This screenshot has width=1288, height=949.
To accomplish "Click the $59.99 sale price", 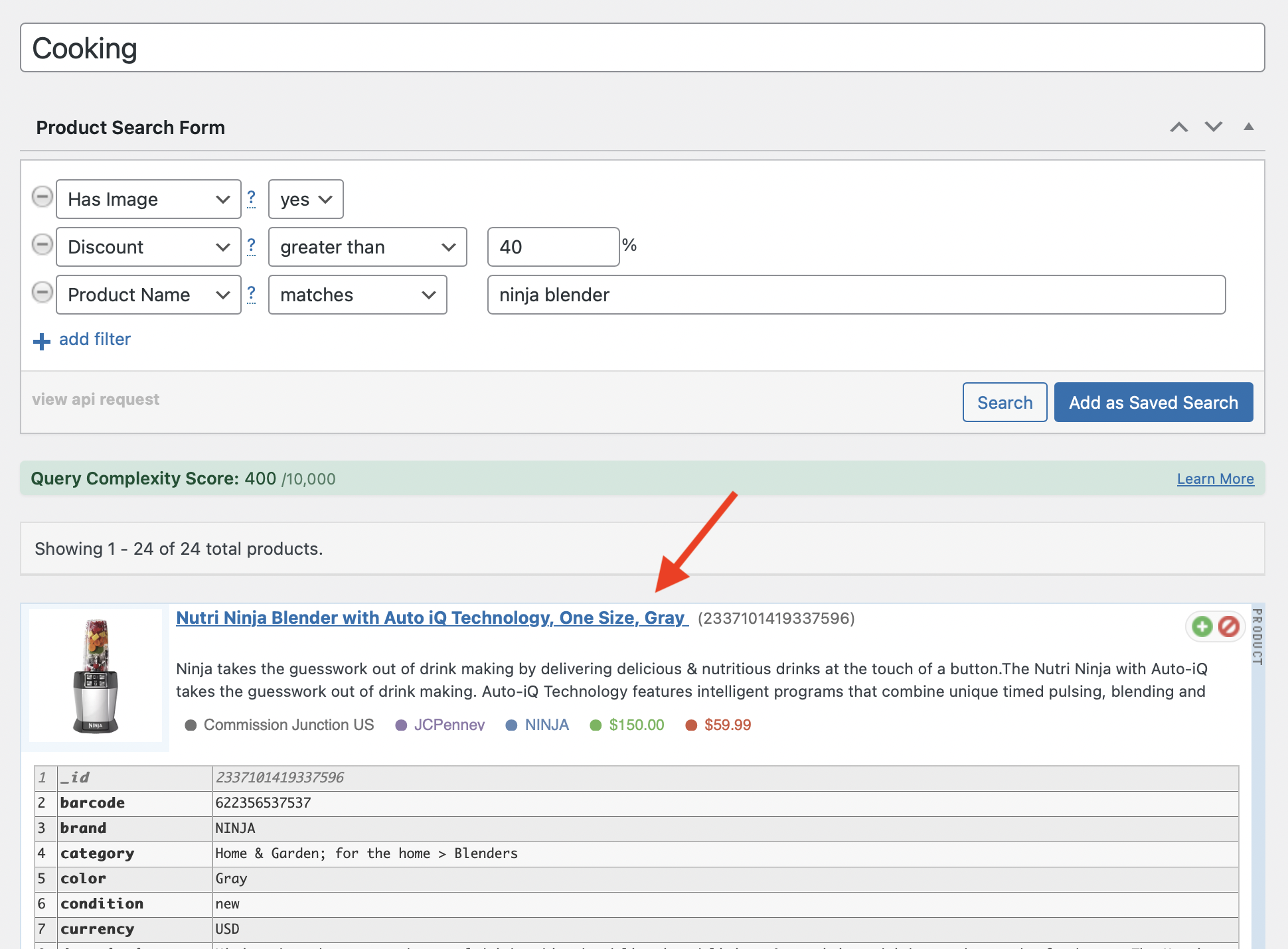I will pos(728,725).
